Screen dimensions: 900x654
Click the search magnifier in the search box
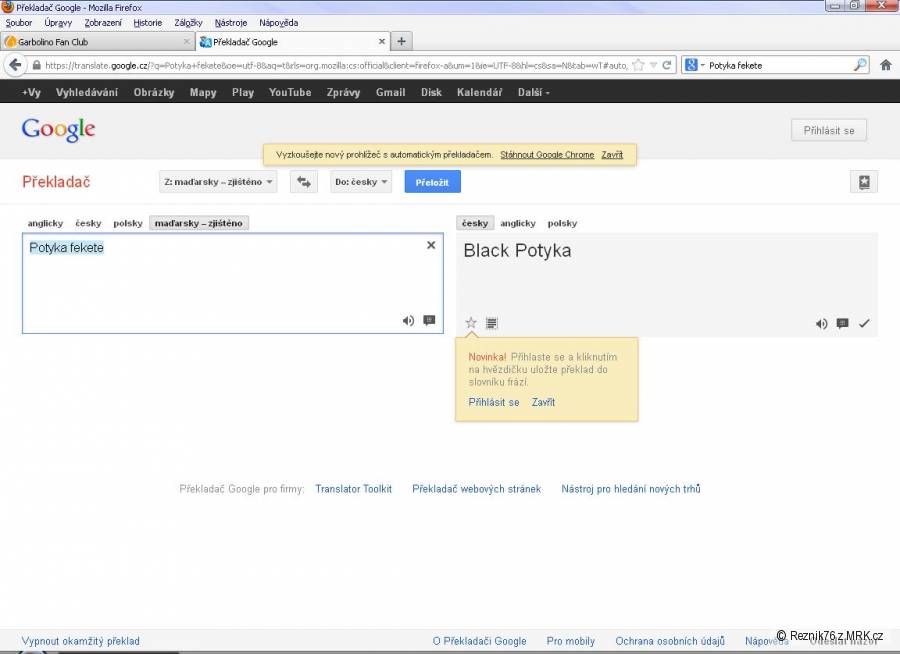(x=860, y=65)
